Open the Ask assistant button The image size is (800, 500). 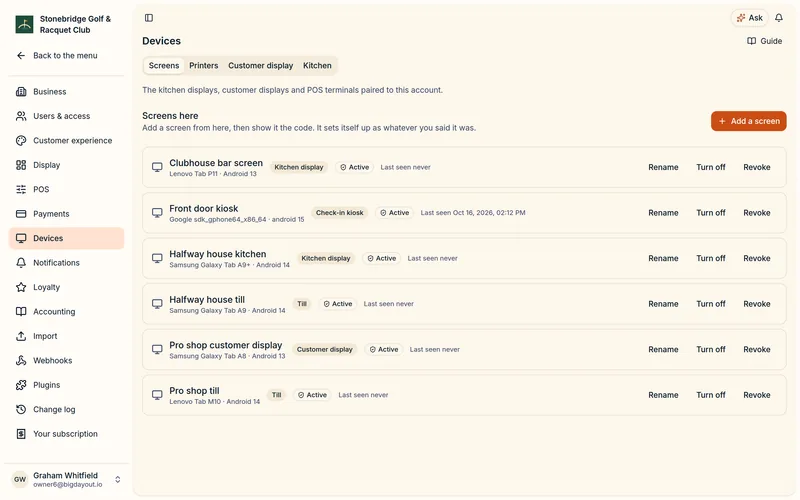[749, 18]
